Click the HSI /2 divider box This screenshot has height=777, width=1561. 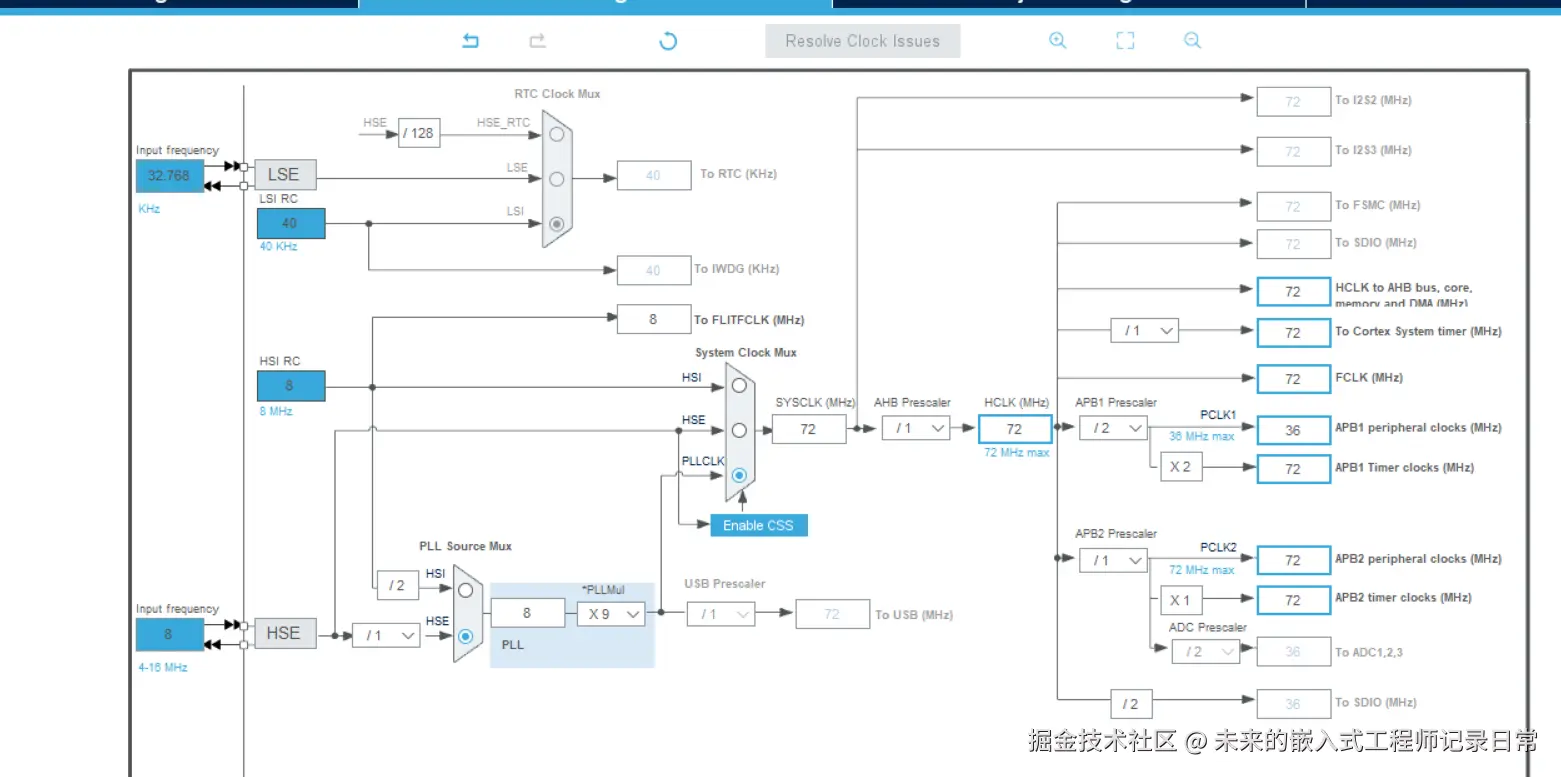[x=398, y=585]
